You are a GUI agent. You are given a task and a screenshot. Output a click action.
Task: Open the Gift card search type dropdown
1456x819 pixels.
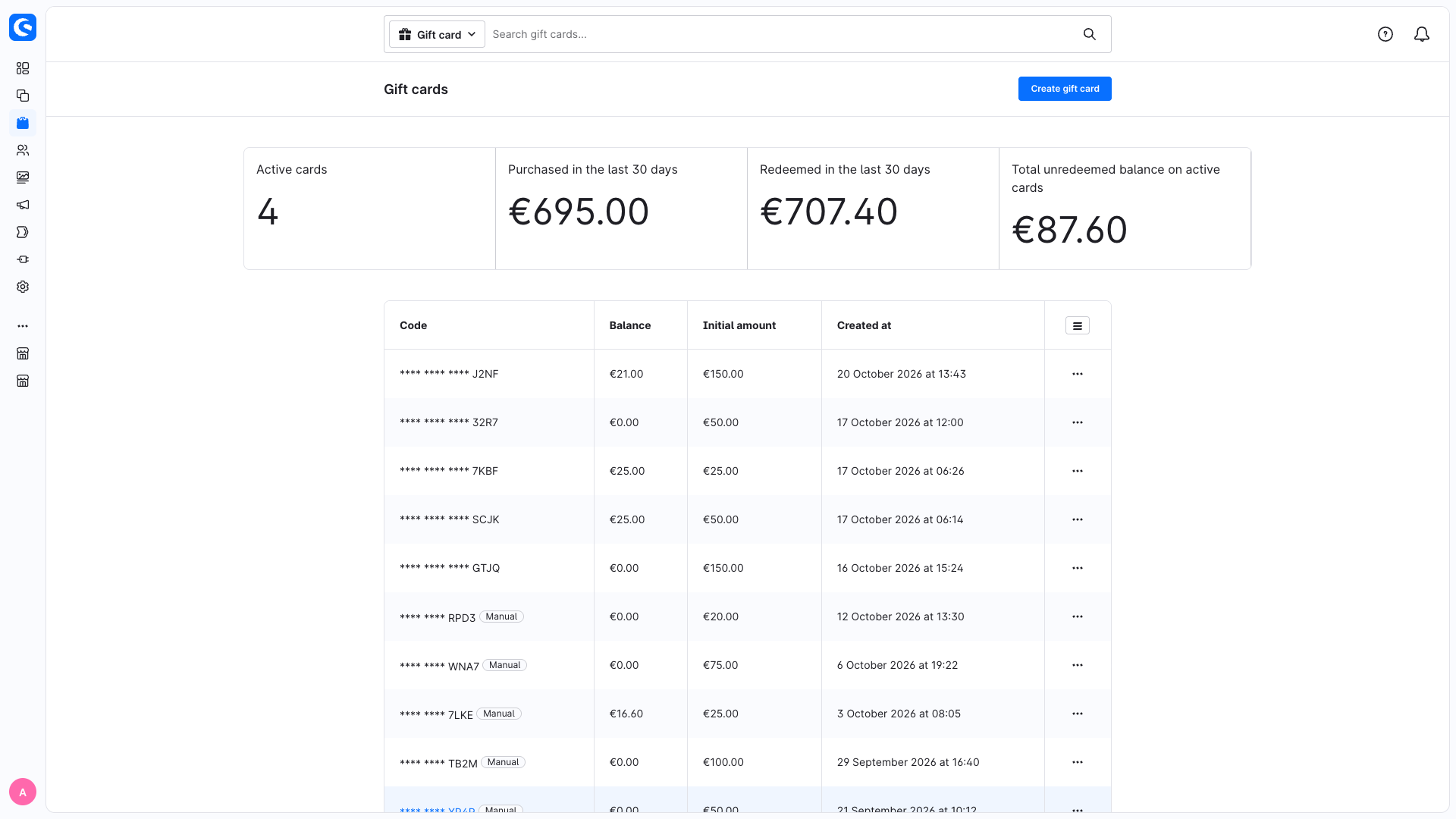coord(437,34)
